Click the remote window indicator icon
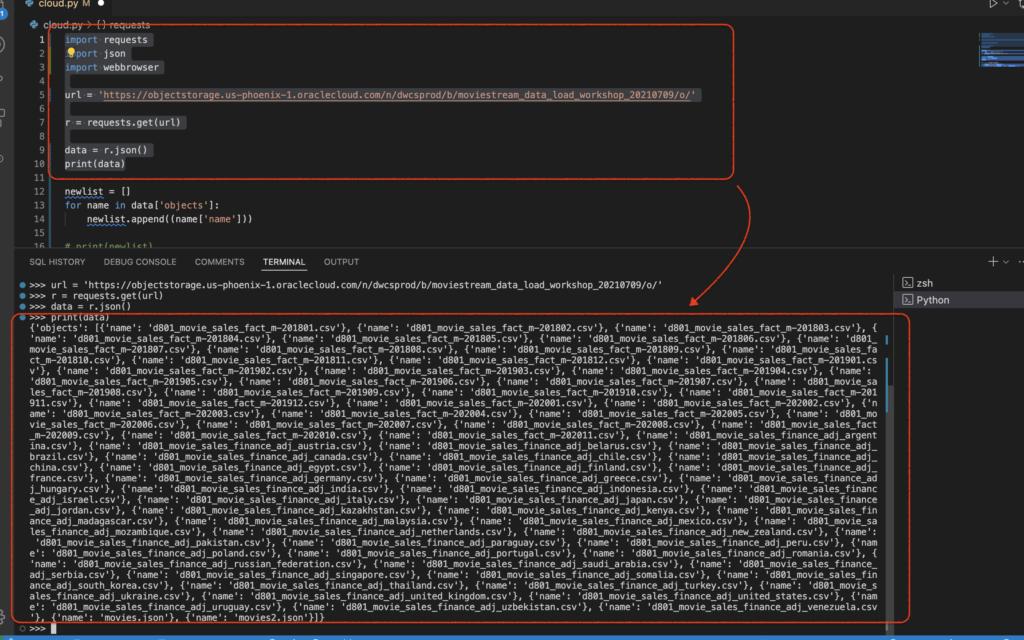Viewport: 1024px width, 640px height. click(4, 638)
